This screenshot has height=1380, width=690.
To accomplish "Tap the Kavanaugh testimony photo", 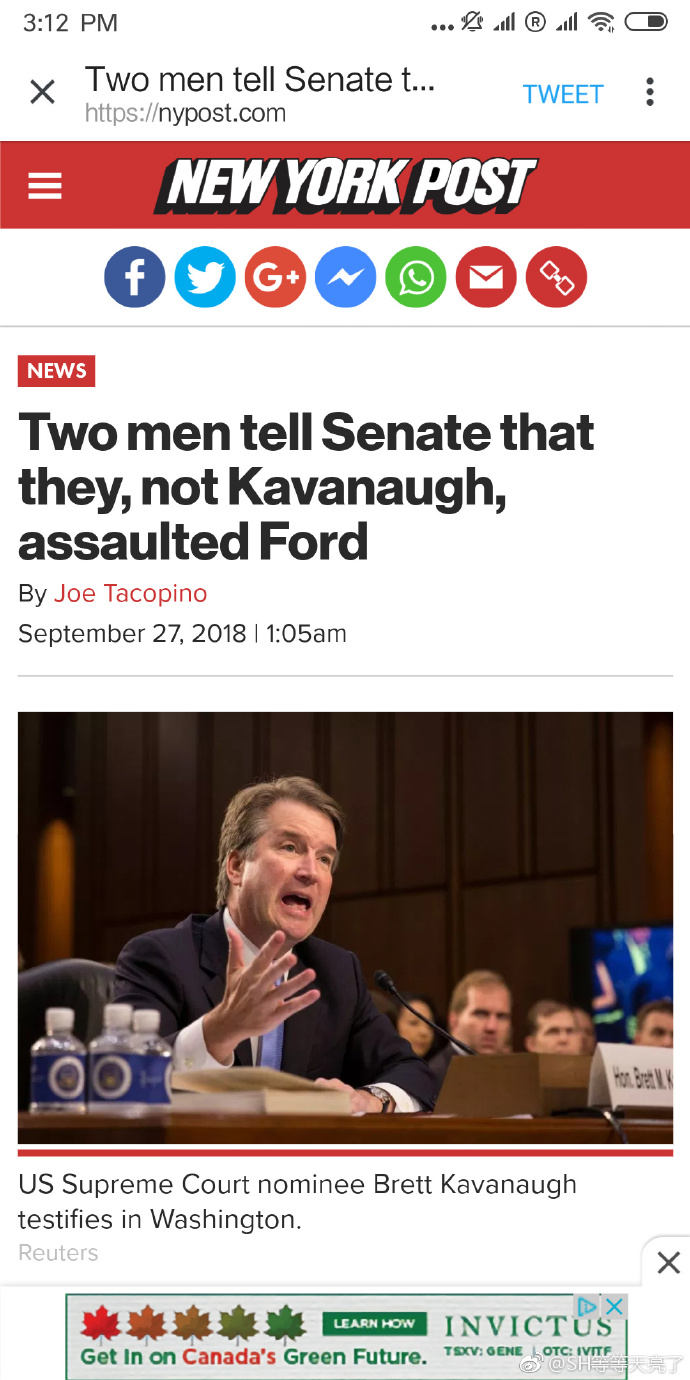I will coord(345,927).
